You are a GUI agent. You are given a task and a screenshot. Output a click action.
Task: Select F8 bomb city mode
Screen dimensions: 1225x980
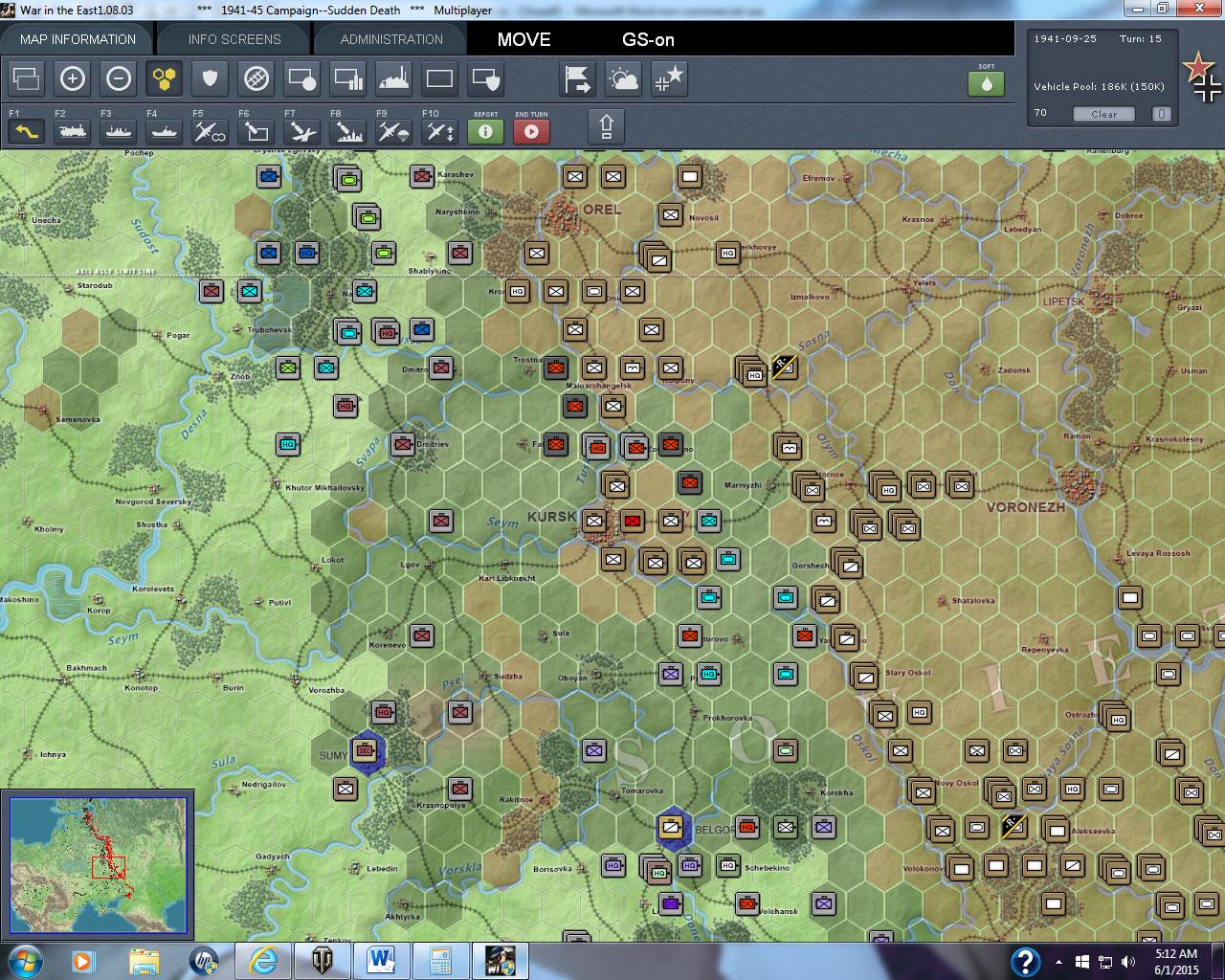[x=348, y=131]
